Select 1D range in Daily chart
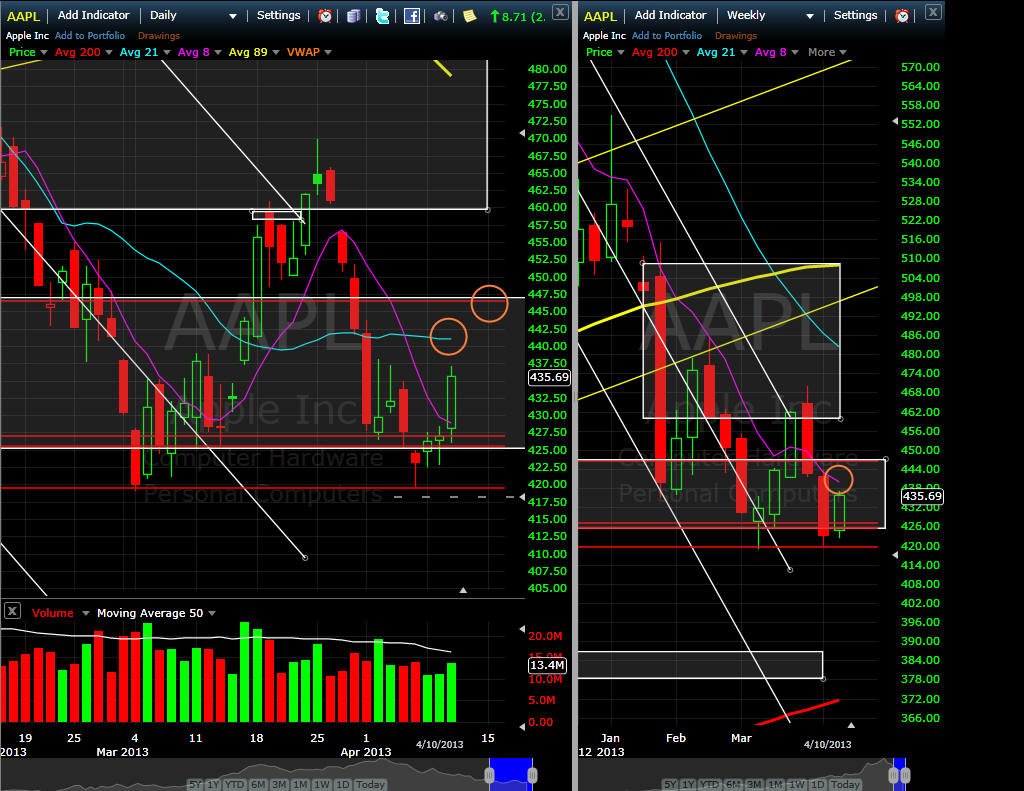Screen dimensions: 1024x791 [x=343, y=784]
